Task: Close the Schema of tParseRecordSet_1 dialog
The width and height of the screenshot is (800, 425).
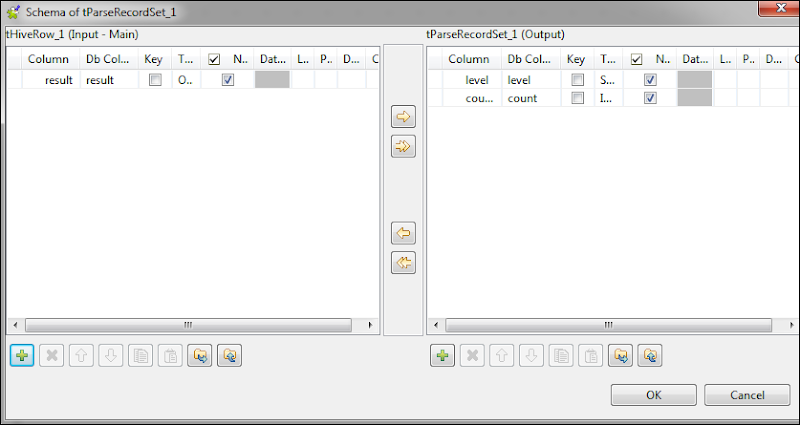Action: tap(780, 8)
